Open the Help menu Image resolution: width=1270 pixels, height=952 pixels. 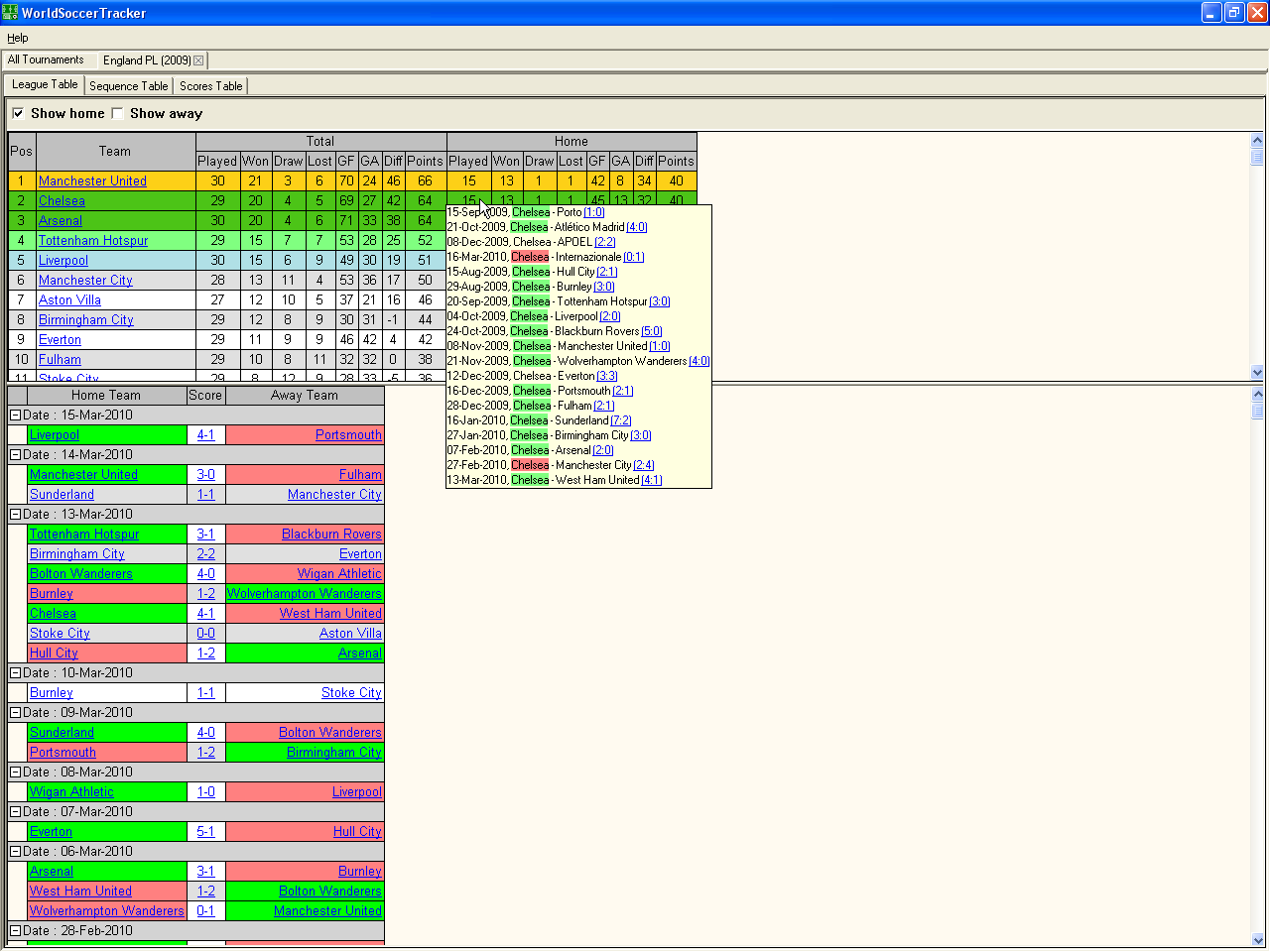pos(18,38)
